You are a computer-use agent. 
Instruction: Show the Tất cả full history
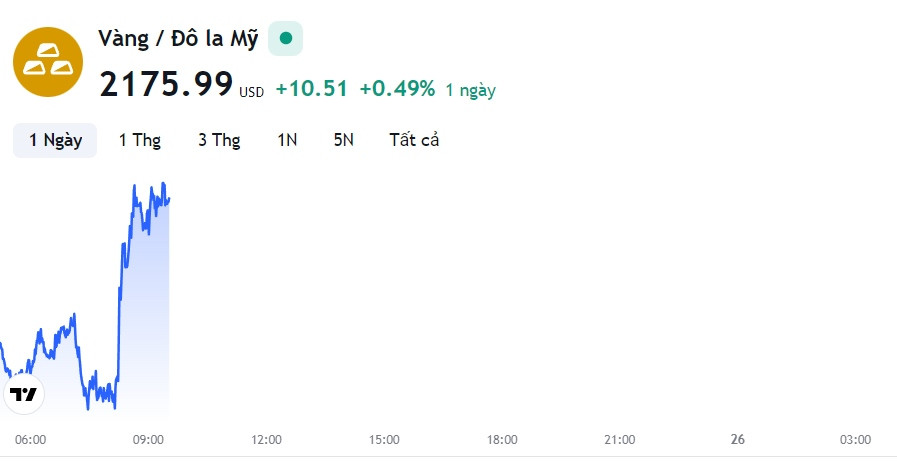[414, 140]
